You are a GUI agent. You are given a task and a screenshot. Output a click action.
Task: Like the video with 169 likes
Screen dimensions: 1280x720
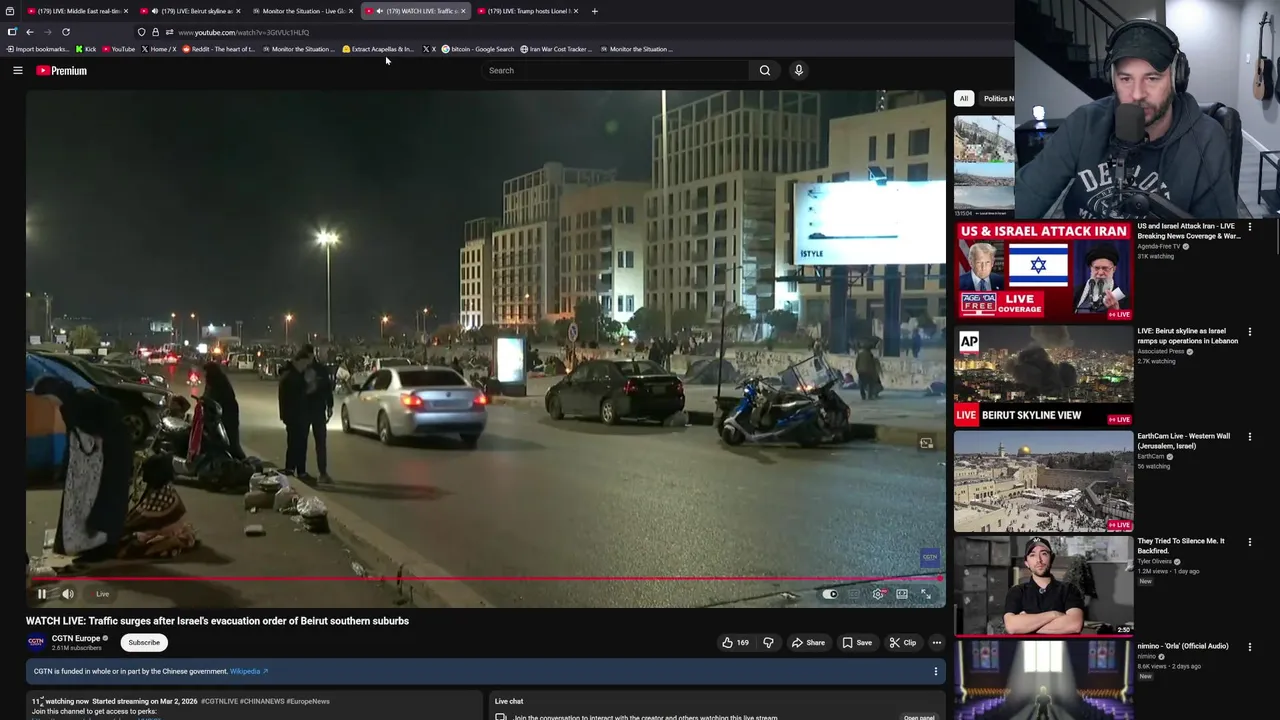point(735,643)
